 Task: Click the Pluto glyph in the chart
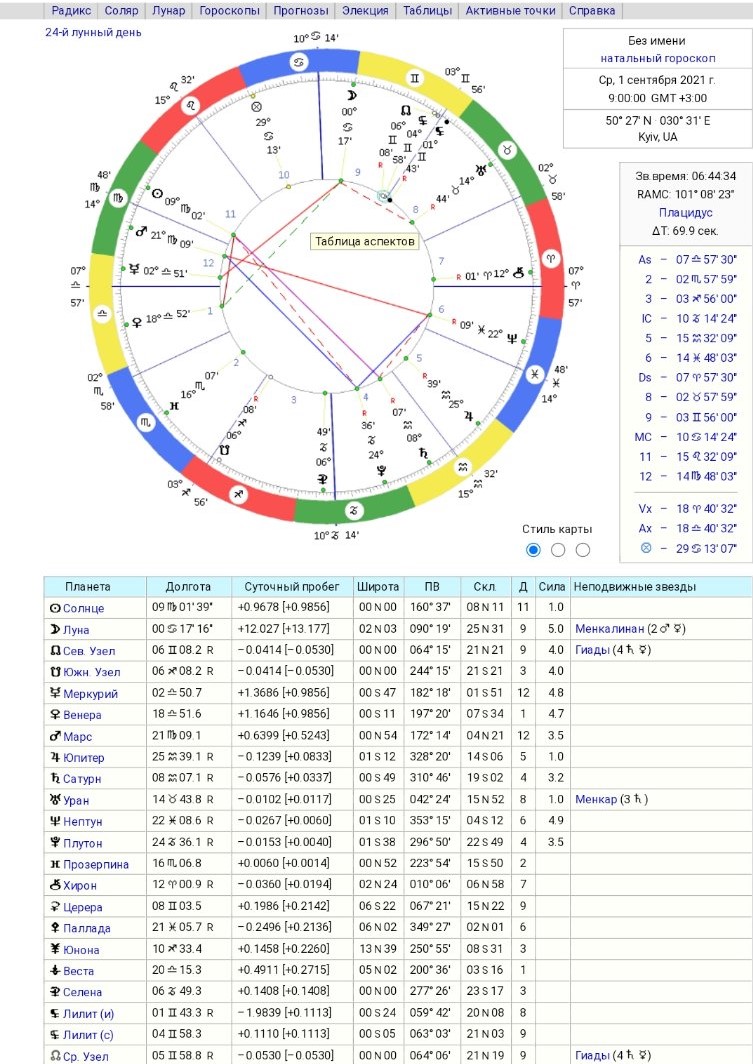pyautogui.click(x=381, y=469)
